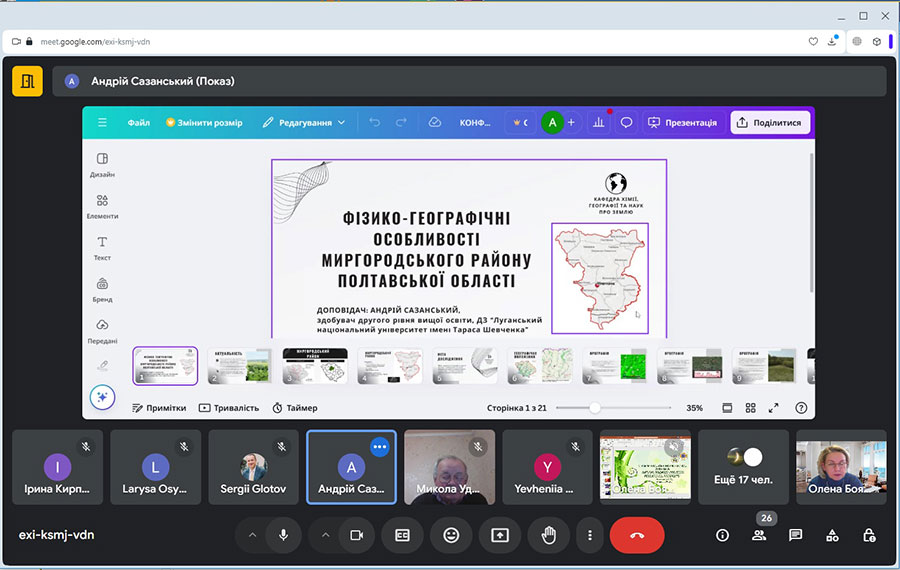
Task: Raise your hand in the meeting
Action: point(548,535)
